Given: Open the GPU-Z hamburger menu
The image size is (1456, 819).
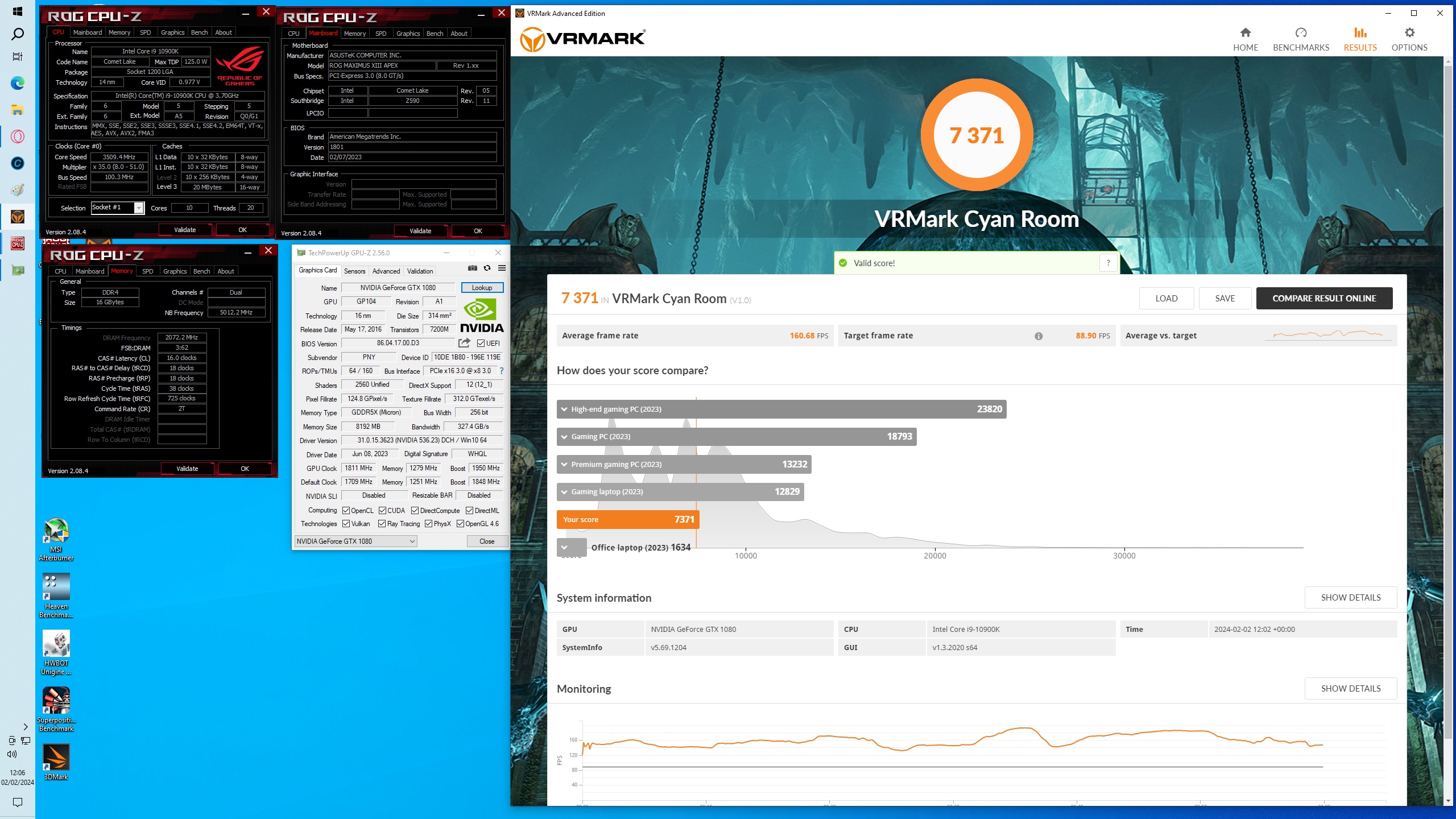Looking at the screenshot, I should click(x=502, y=268).
